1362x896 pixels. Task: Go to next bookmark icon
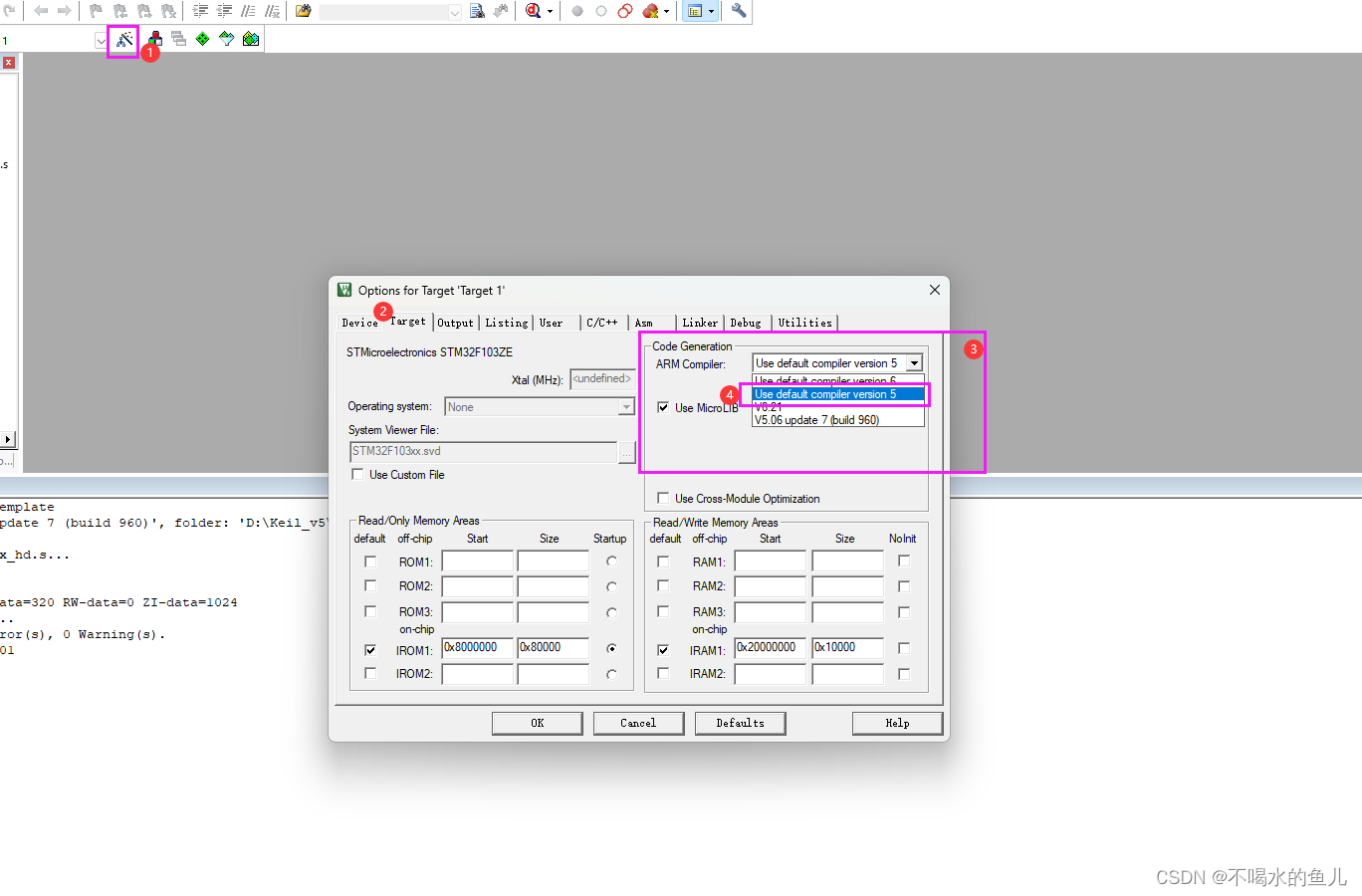pos(144,11)
